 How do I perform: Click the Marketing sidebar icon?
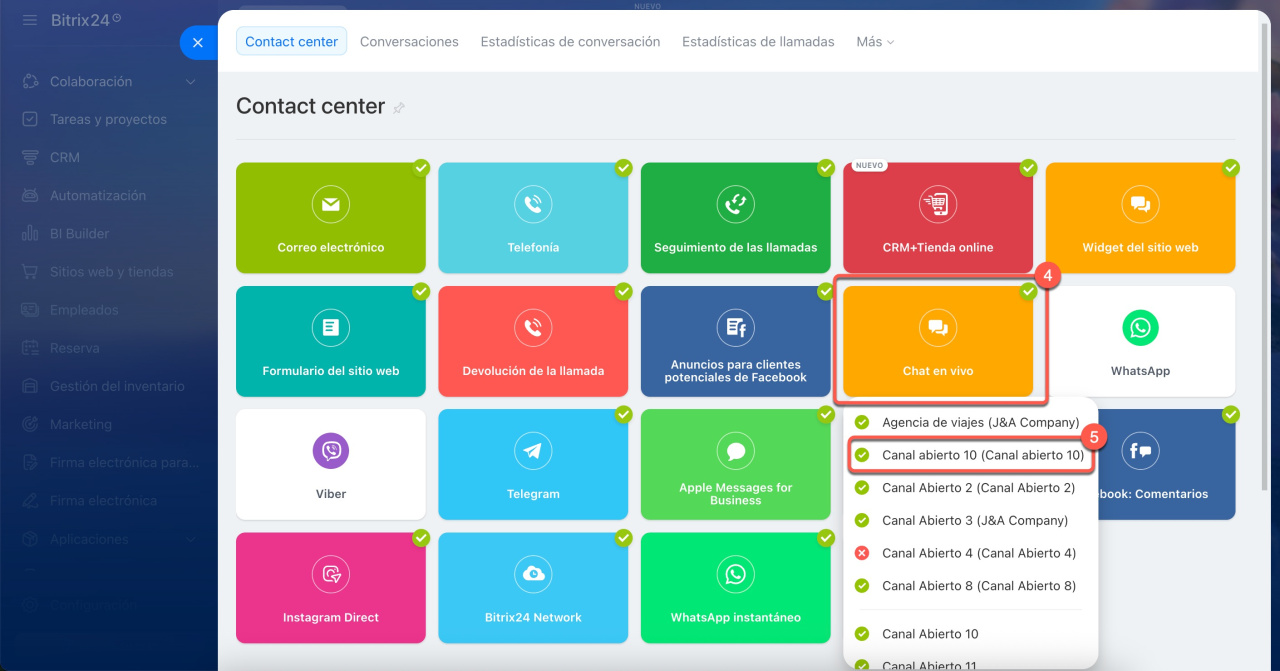[x=30, y=424]
